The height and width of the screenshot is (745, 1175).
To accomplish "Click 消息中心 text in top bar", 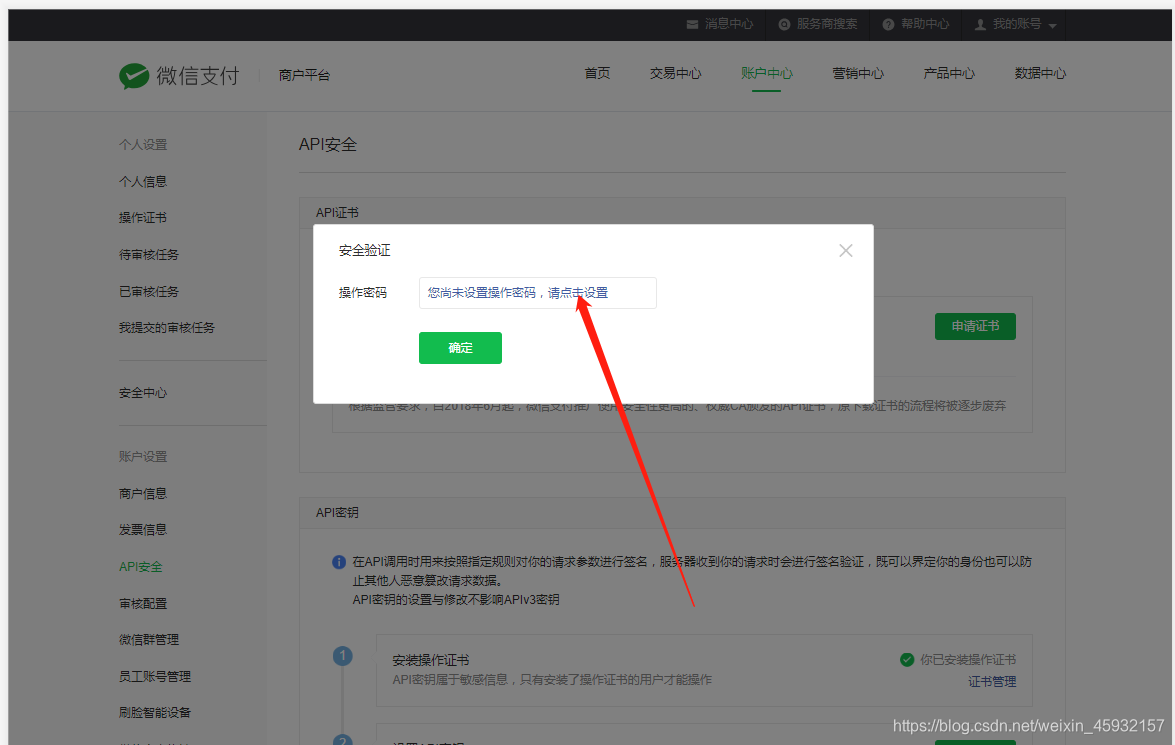I will coord(728,24).
